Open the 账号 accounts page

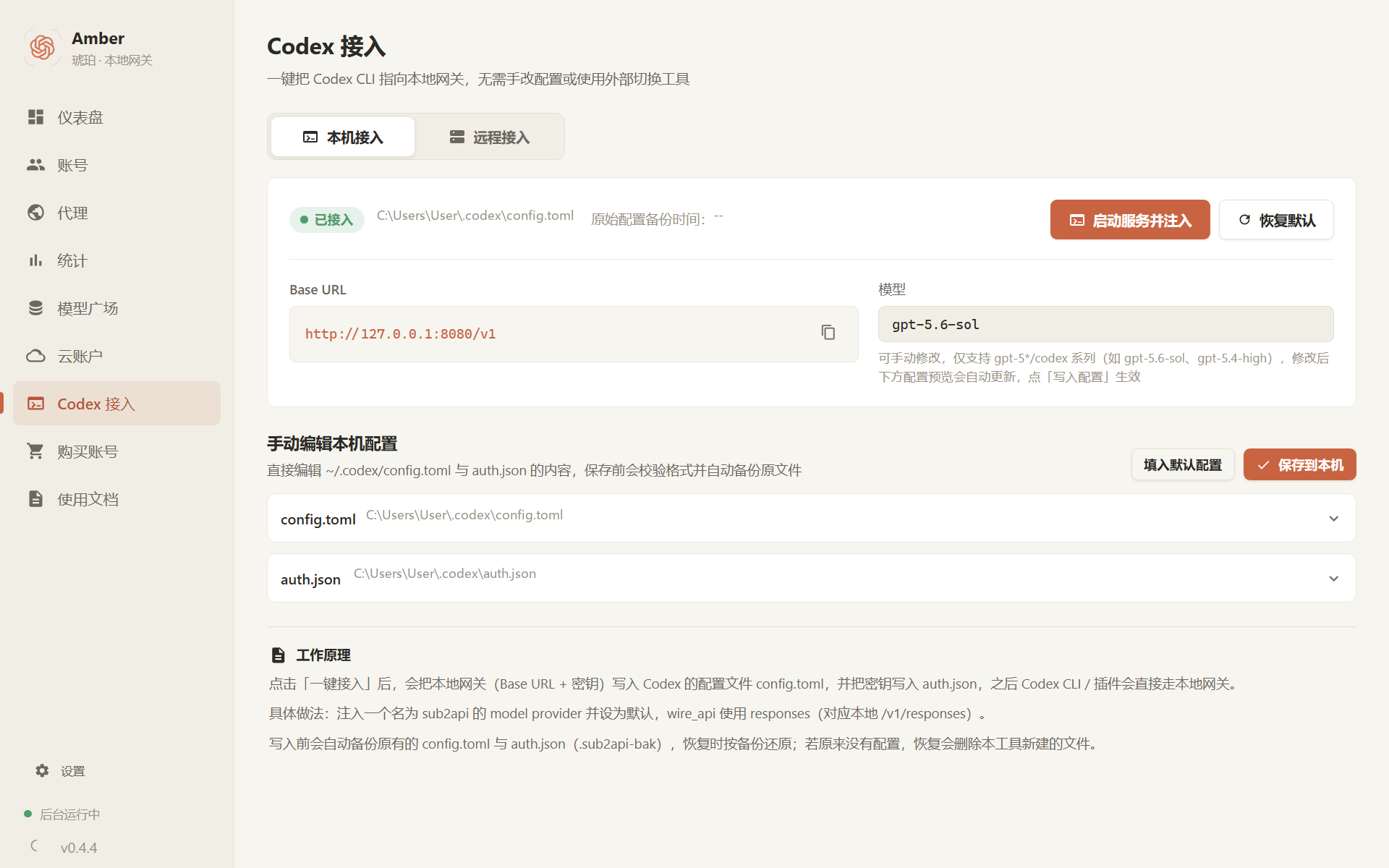coord(116,165)
